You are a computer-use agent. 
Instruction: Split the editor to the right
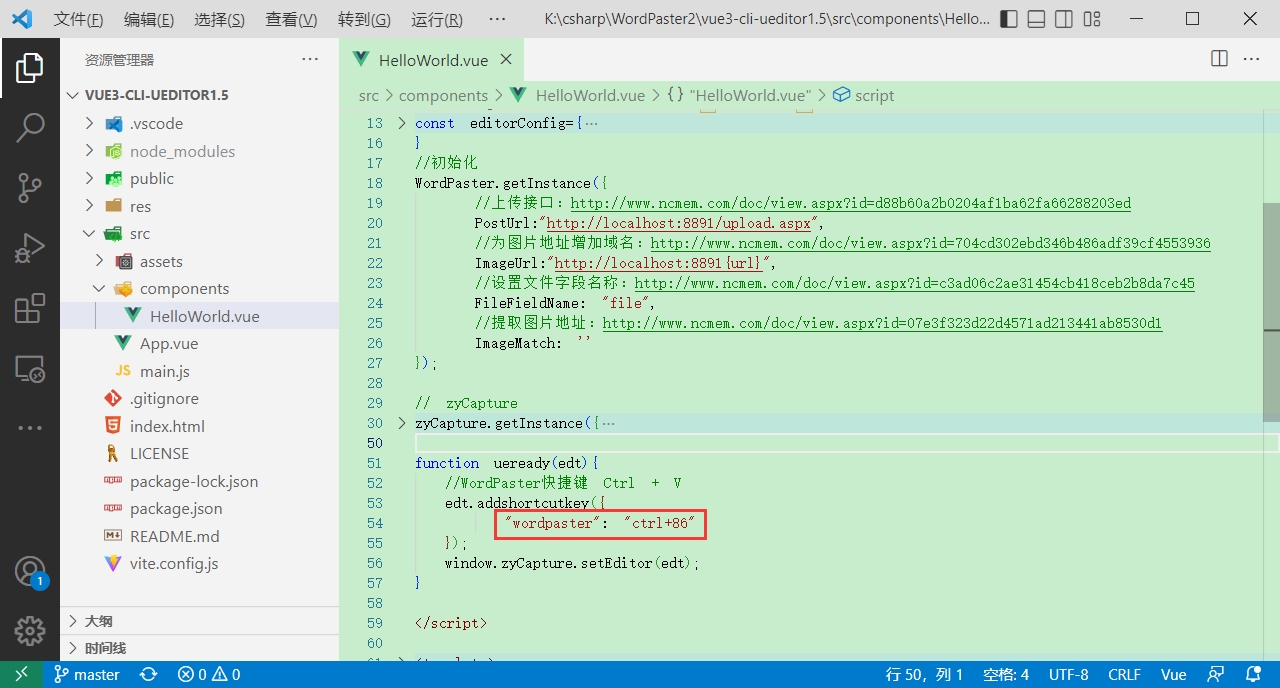(1219, 59)
